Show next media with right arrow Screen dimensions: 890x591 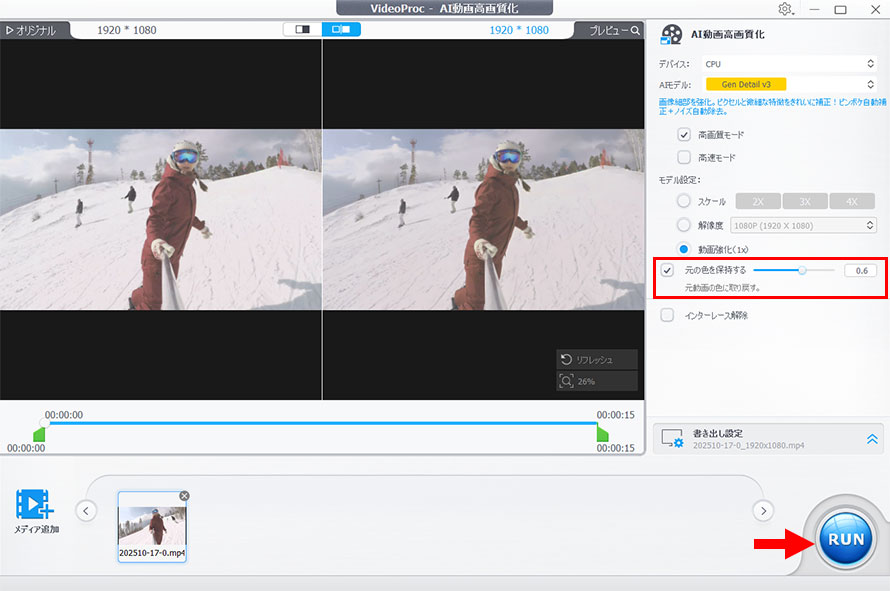coord(763,511)
